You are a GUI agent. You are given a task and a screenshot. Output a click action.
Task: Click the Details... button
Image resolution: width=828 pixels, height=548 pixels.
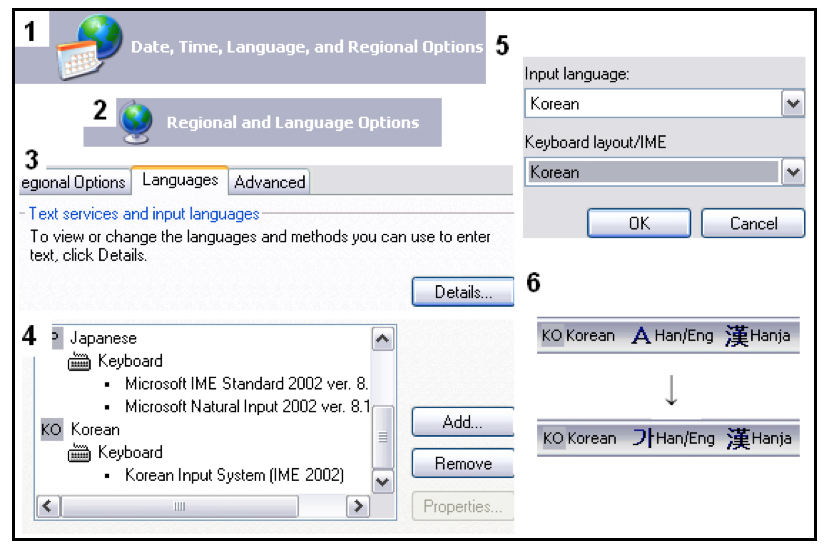click(x=463, y=292)
